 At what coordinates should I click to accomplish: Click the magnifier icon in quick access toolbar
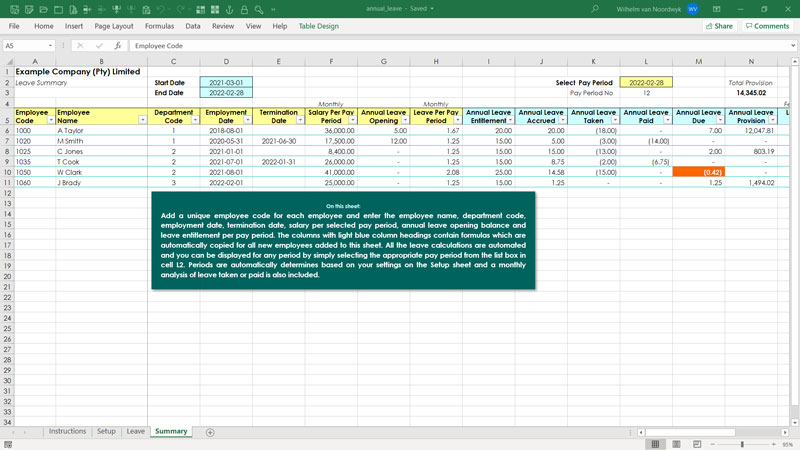pyautogui.click(x=259, y=10)
